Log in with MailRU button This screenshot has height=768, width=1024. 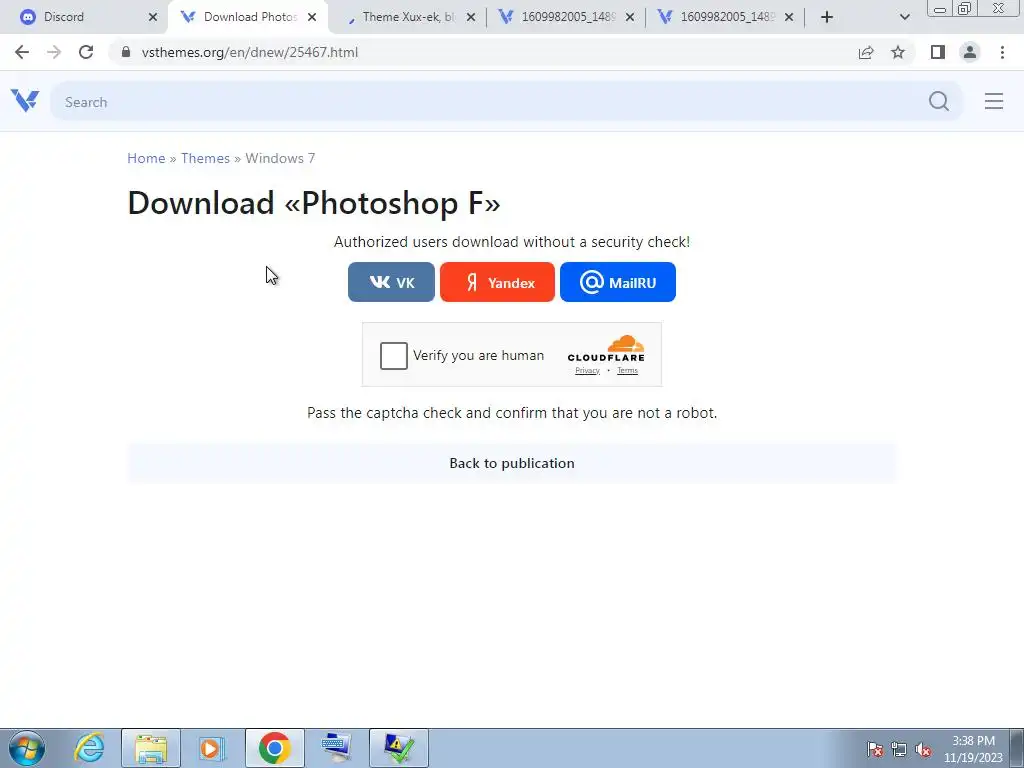618,282
